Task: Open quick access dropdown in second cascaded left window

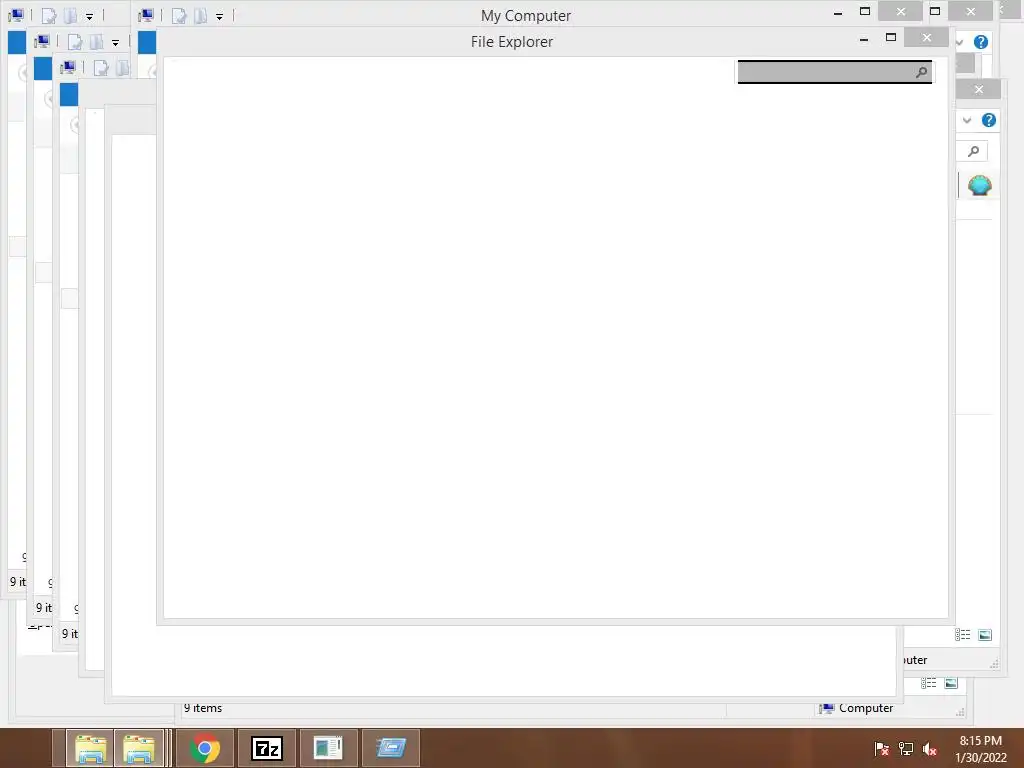Action: [116, 42]
